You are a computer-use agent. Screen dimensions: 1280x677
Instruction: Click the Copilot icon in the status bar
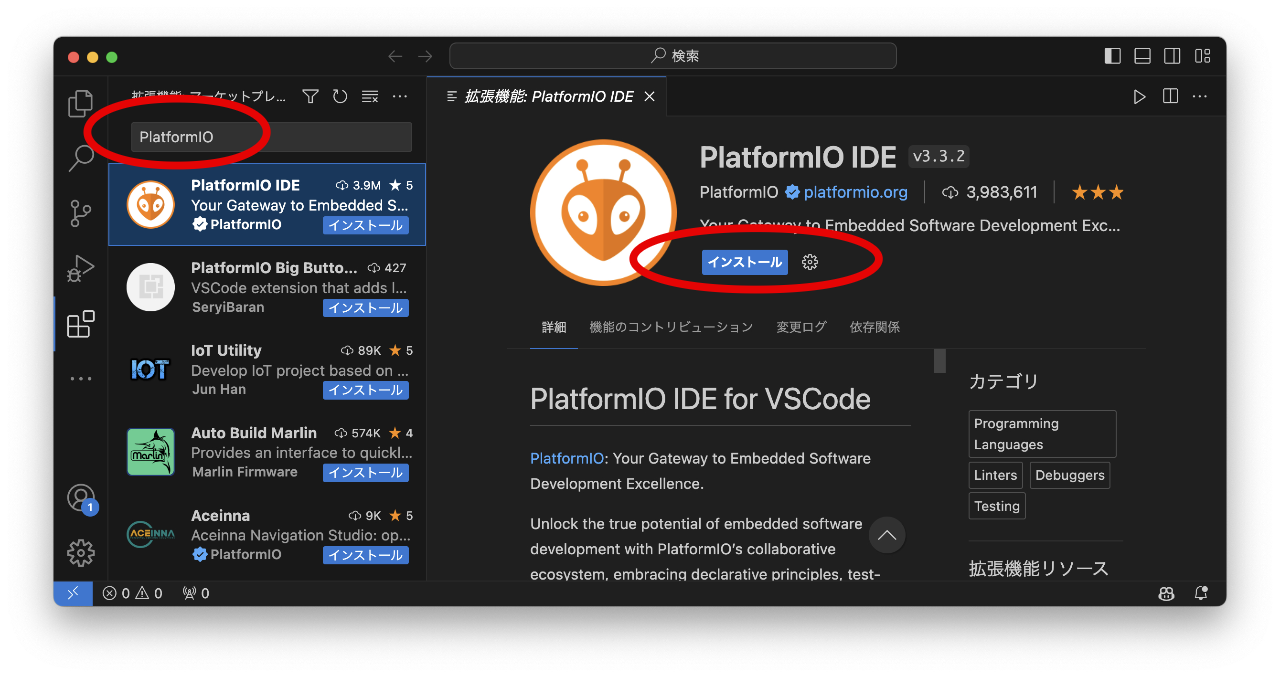1166,593
